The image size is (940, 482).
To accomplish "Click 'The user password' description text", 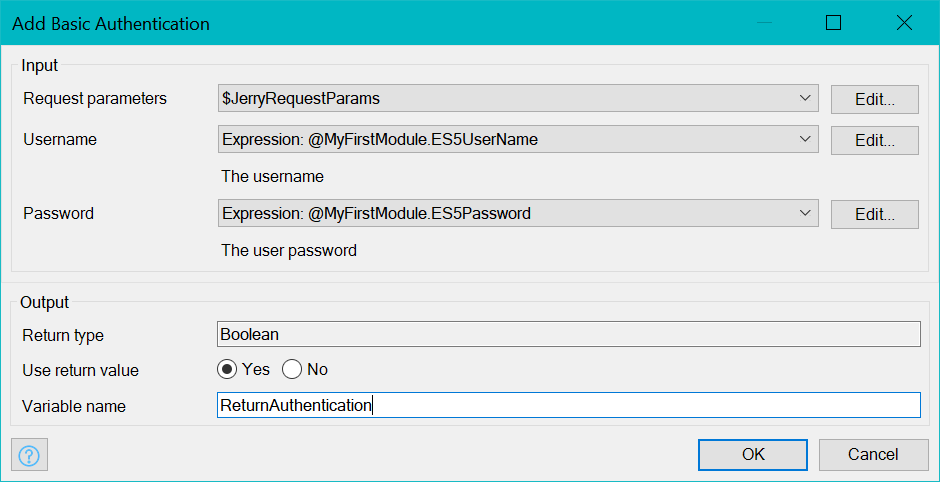I will point(289,250).
